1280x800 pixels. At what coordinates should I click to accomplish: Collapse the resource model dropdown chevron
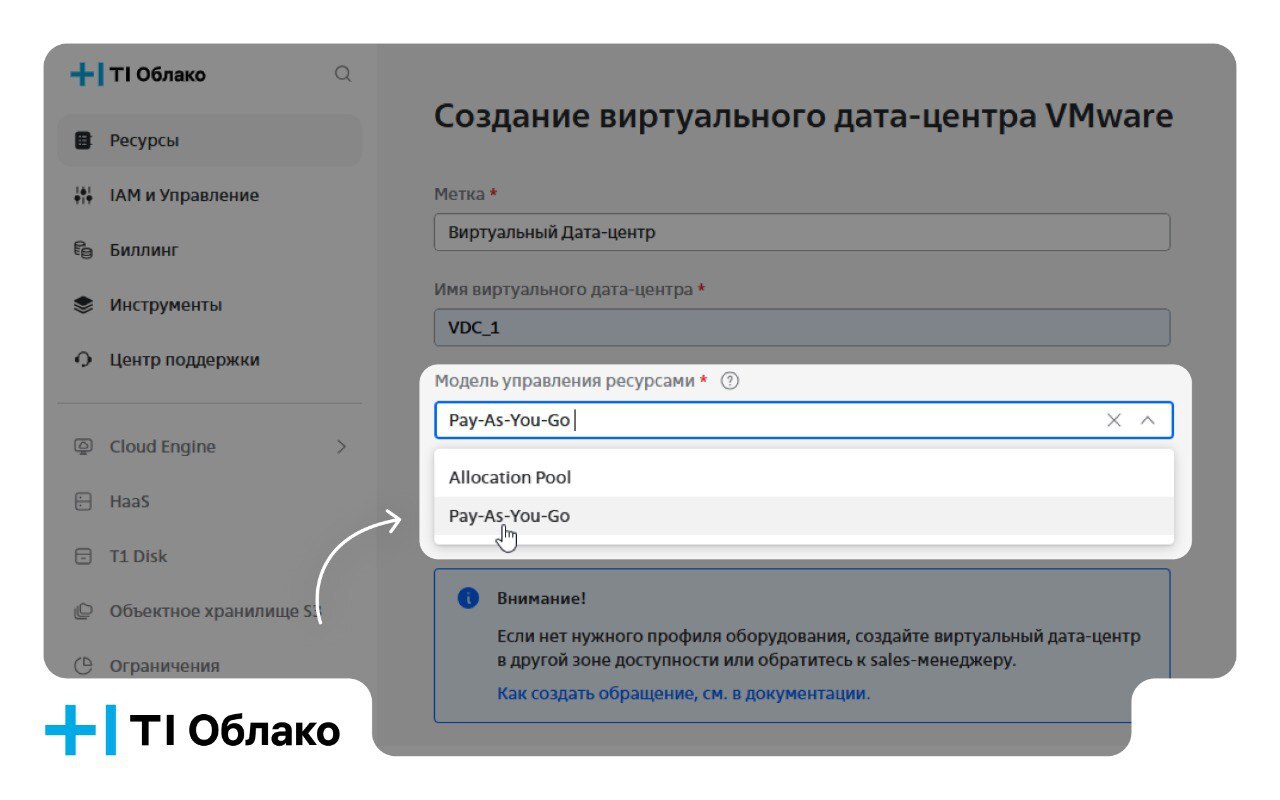(1148, 420)
